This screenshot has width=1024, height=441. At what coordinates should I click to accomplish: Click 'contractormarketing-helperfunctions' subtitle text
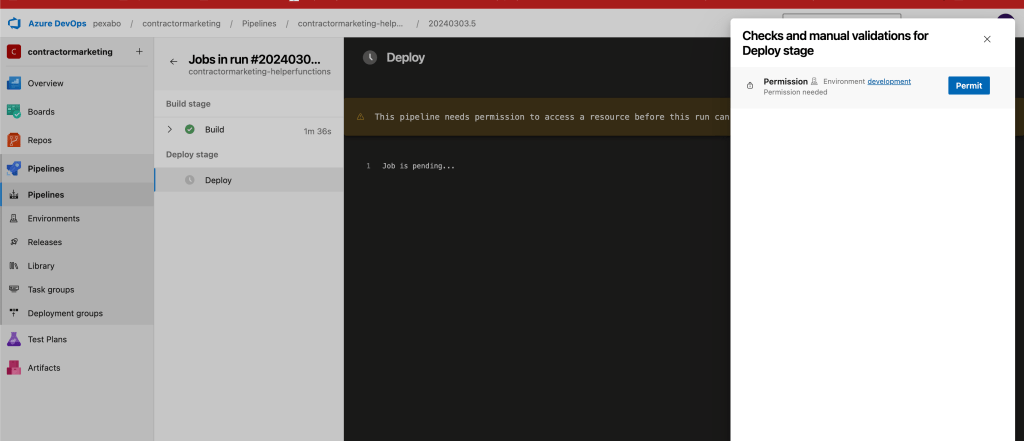[x=259, y=72]
